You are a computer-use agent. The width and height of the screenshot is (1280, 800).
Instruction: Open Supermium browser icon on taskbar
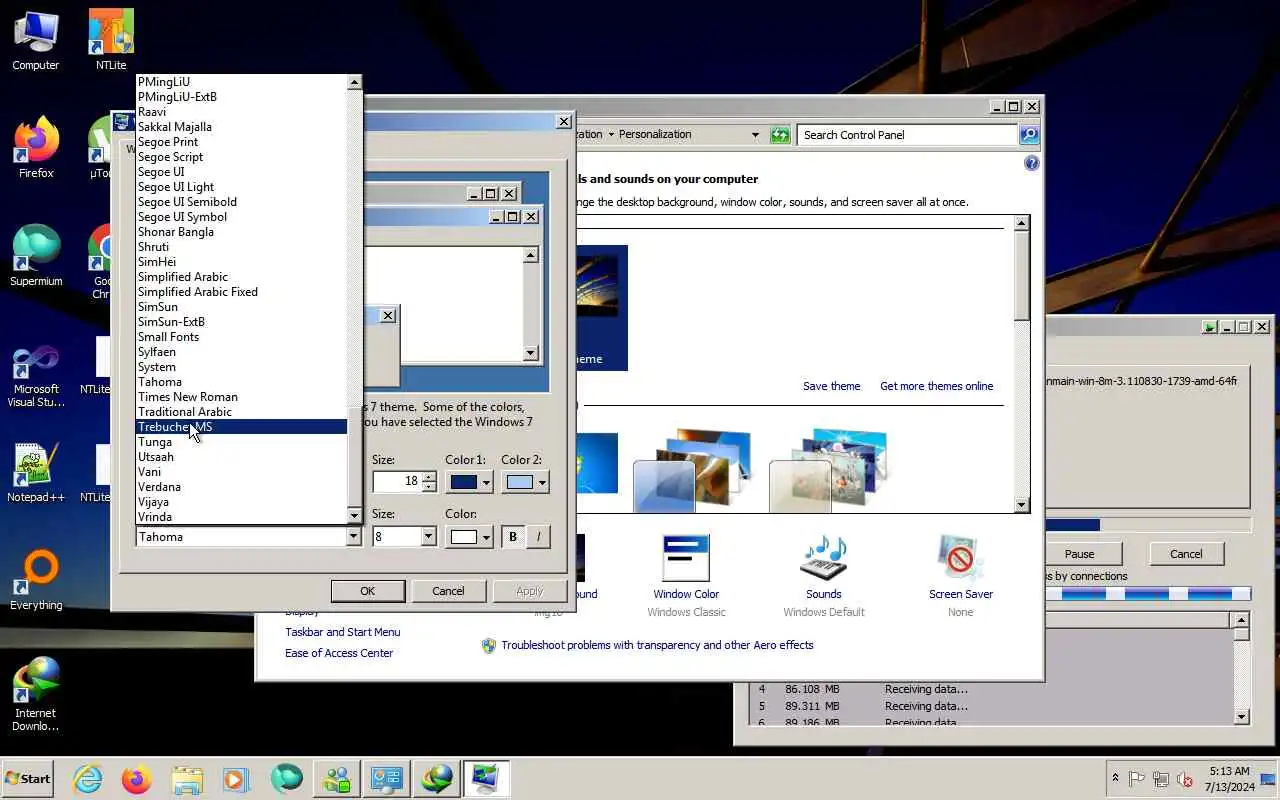pos(286,778)
